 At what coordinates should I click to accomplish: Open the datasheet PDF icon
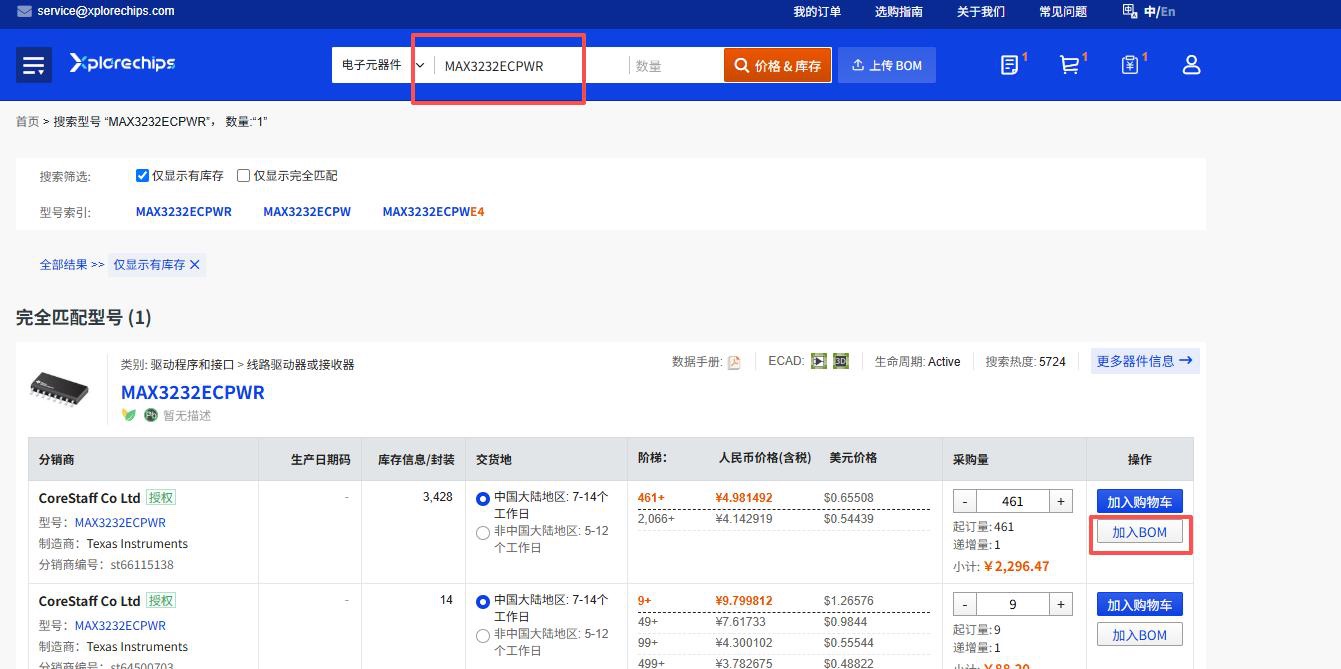734,362
